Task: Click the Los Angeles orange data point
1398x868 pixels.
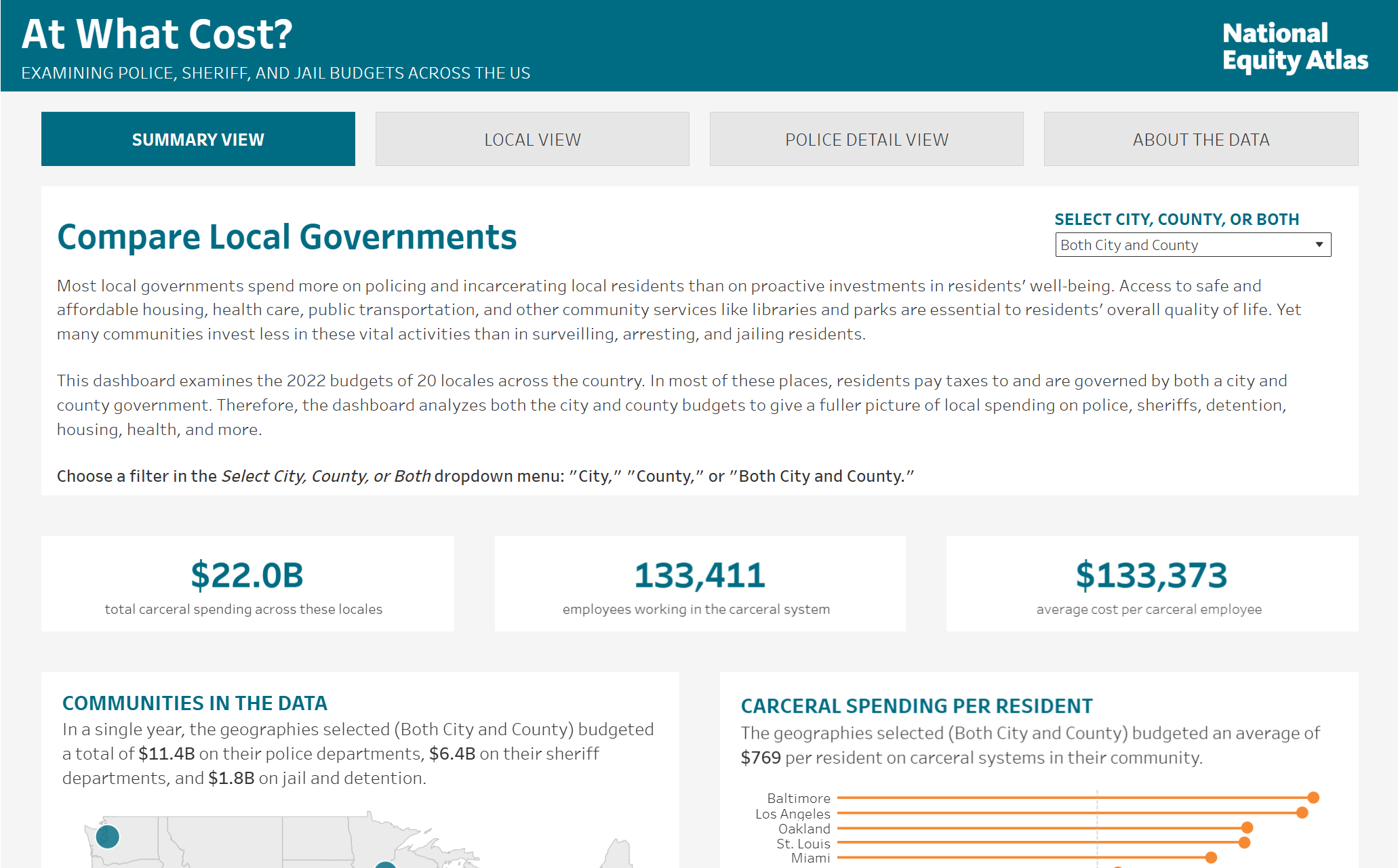Action: point(1302,812)
